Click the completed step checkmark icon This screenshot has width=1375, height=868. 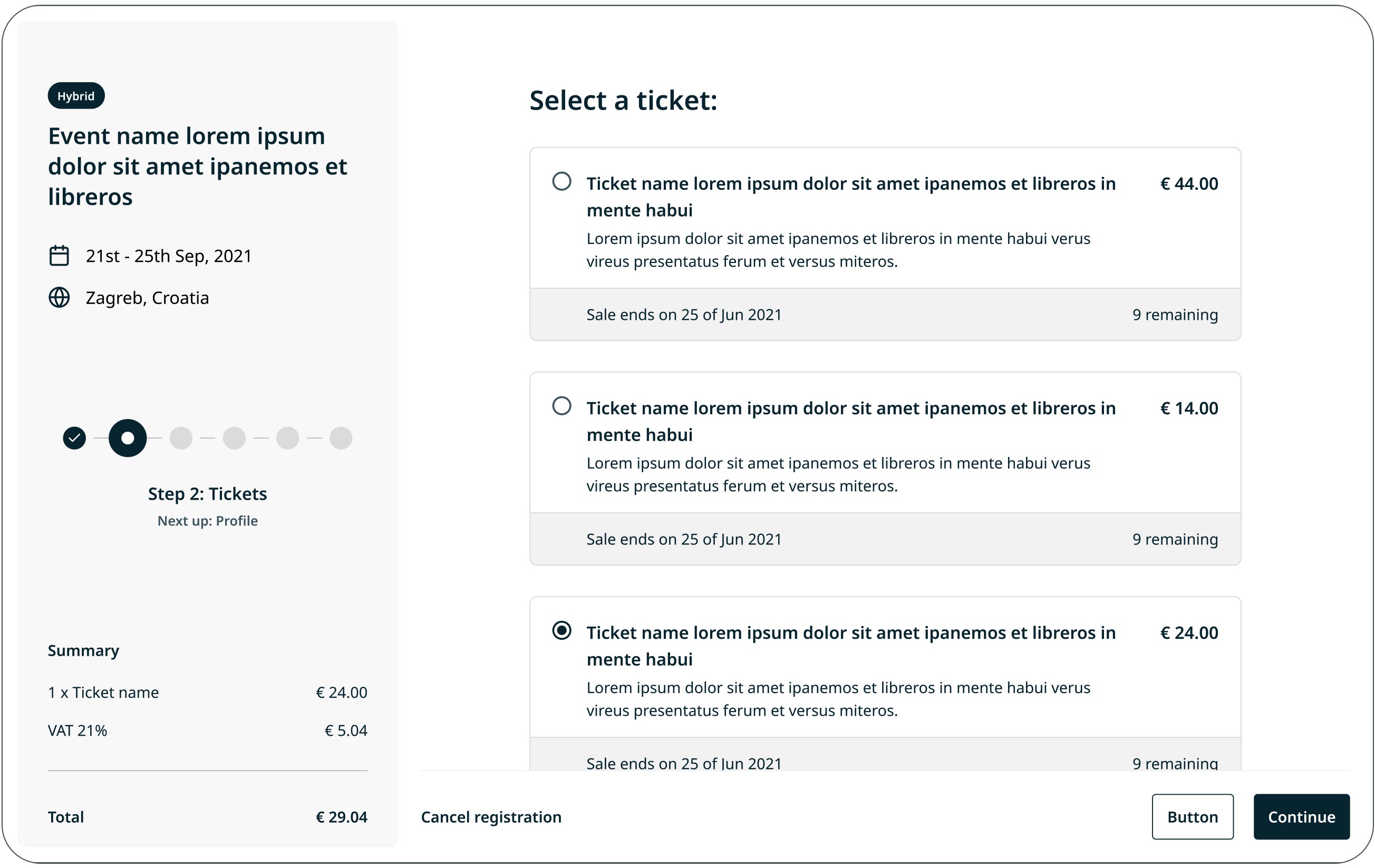pyautogui.click(x=74, y=438)
